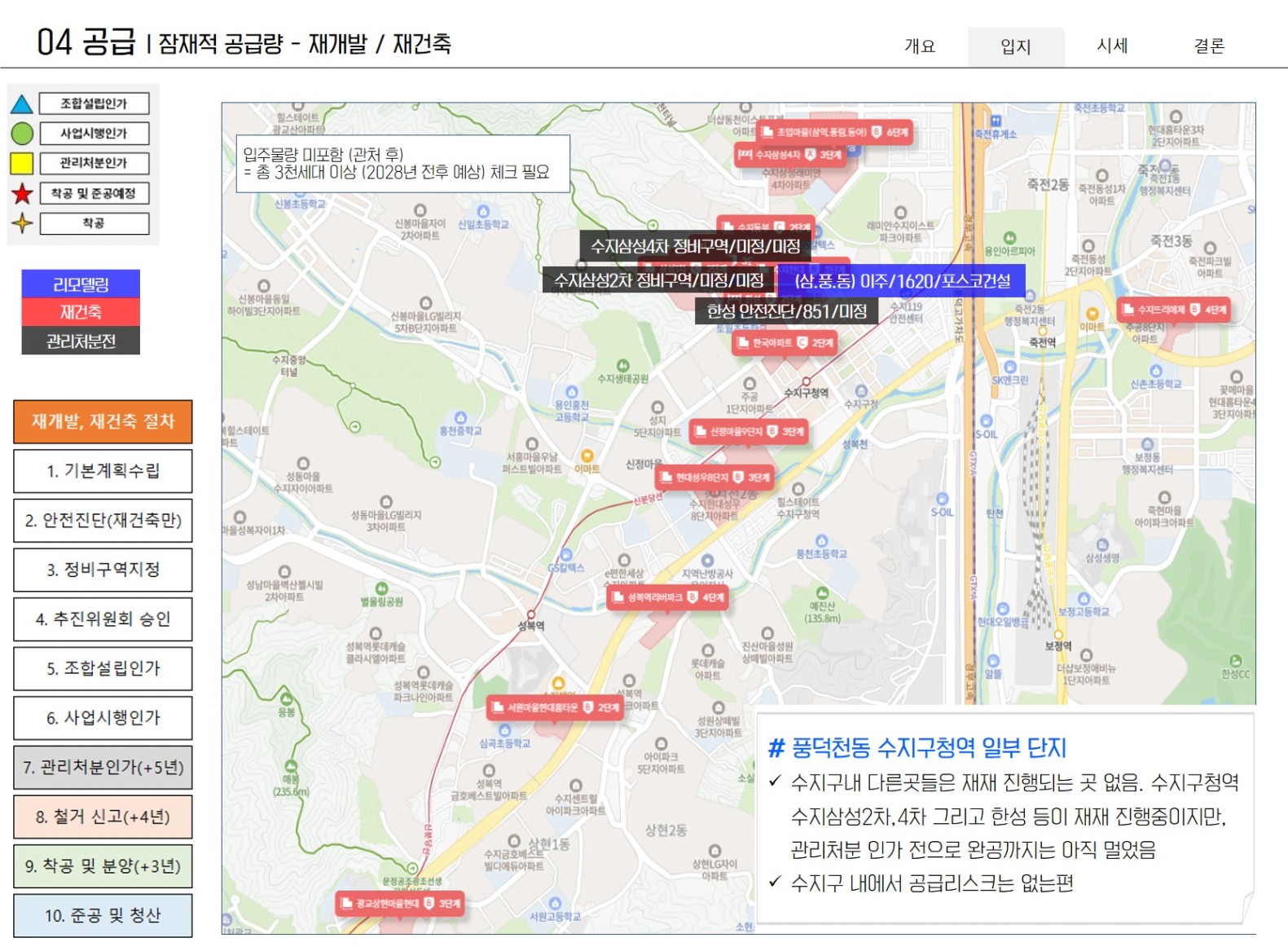
Task: Go to the 결론 tab
Action: (1209, 46)
